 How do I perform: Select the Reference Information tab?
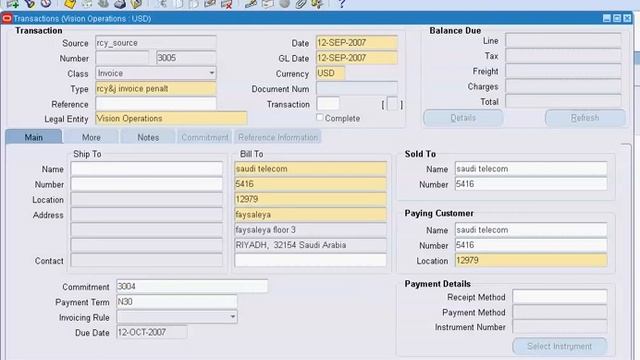pyautogui.click(x=278, y=137)
